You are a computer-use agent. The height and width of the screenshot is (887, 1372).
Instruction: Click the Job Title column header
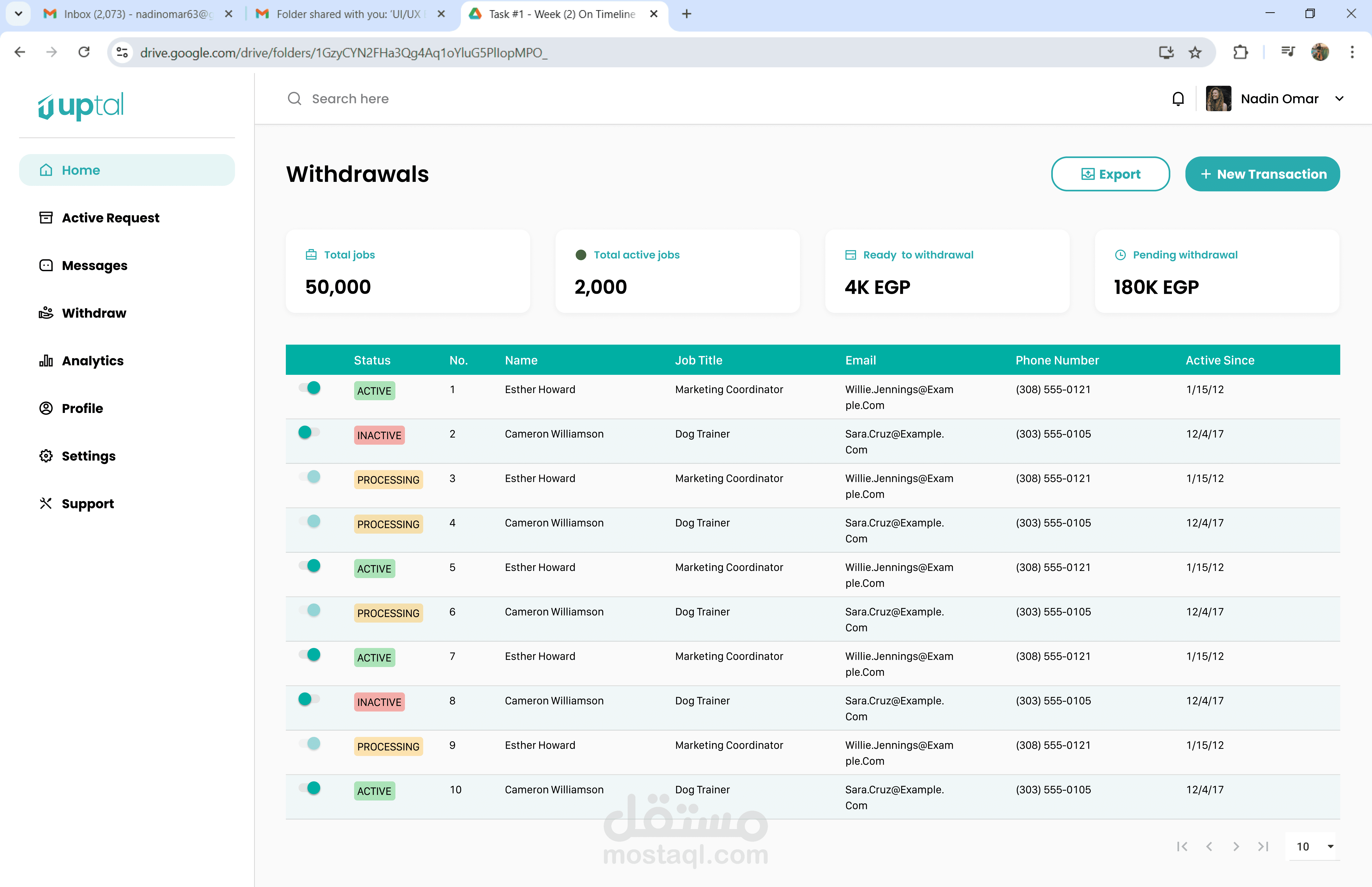[698, 361]
